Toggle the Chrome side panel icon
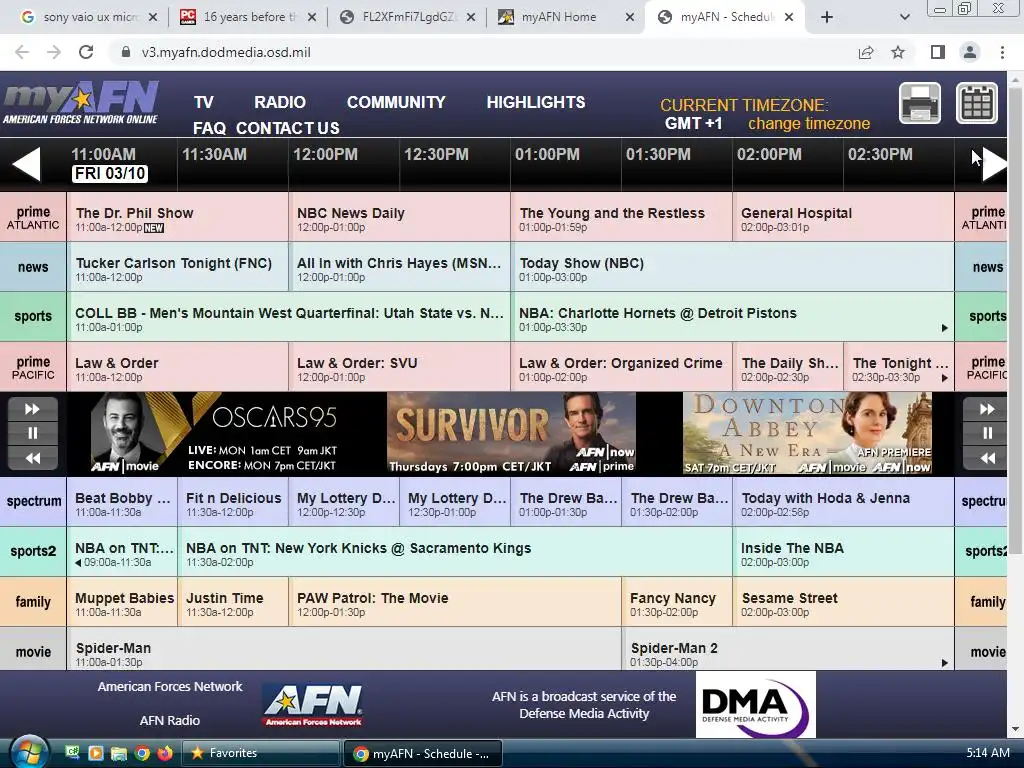 (938, 52)
